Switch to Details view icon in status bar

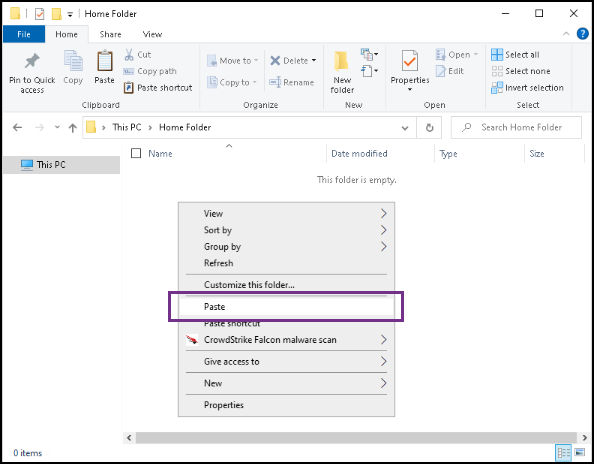point(564,452)
